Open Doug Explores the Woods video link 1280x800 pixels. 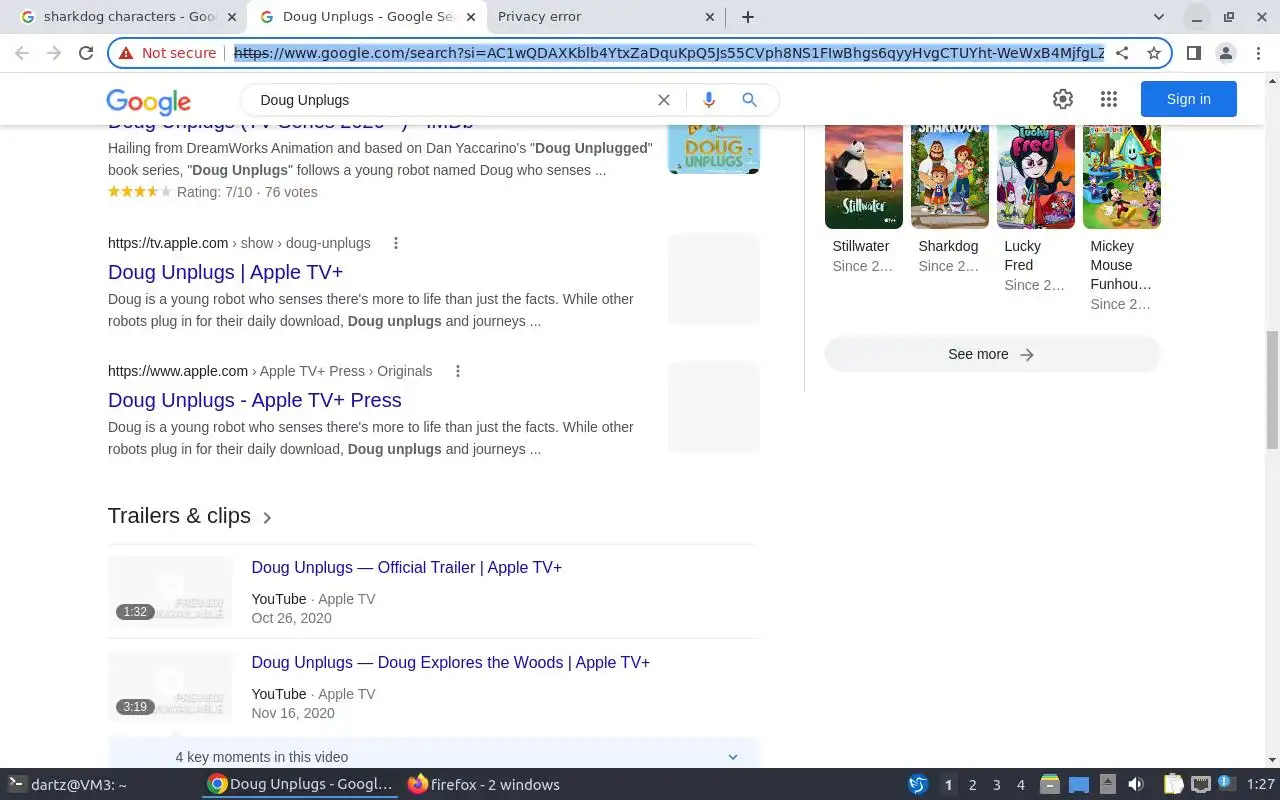[x=450, y=662]
